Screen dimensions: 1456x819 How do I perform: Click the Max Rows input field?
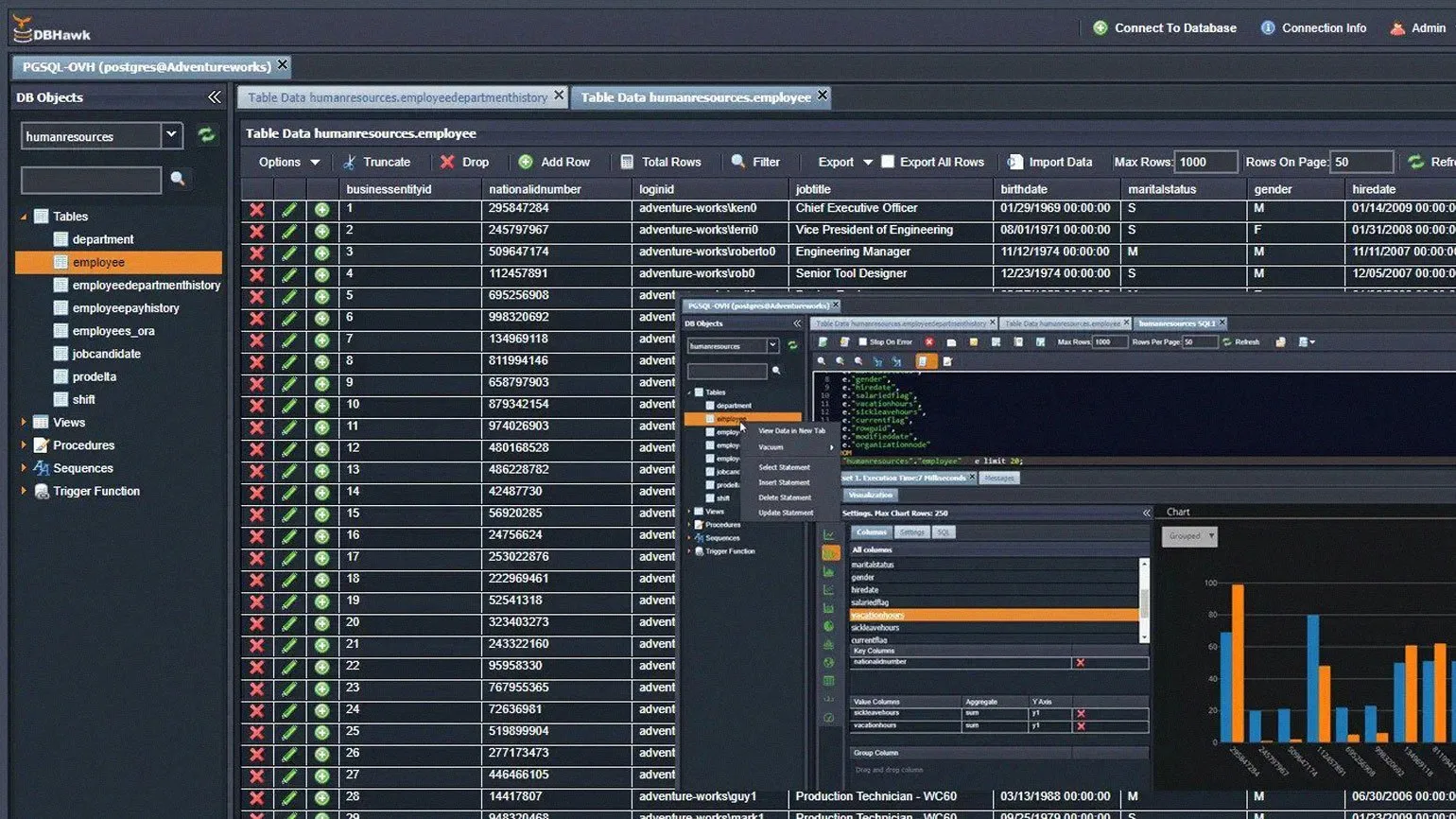pyautogui.click(x=1206, y=162)
